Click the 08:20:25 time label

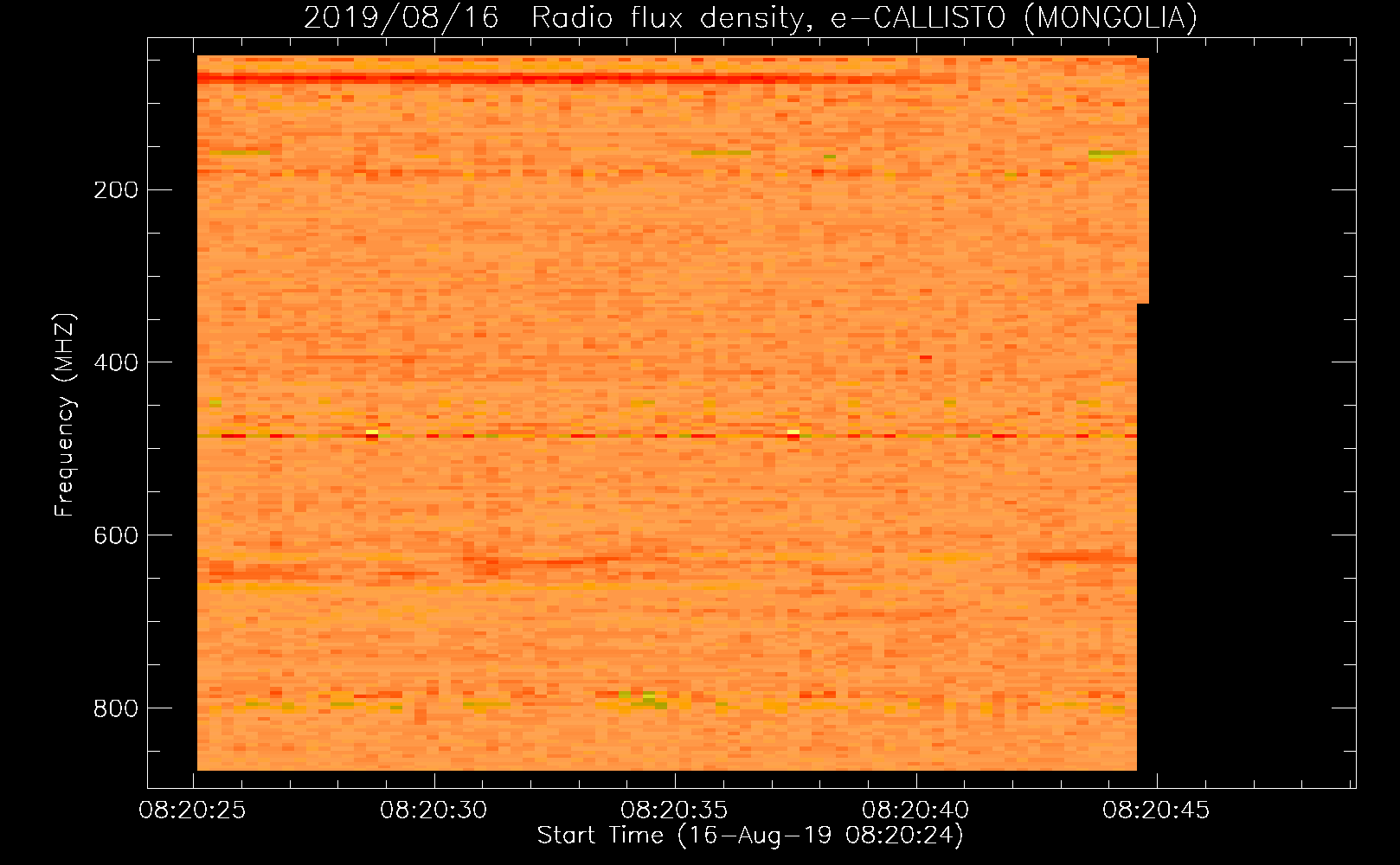(x=193, y=811)
